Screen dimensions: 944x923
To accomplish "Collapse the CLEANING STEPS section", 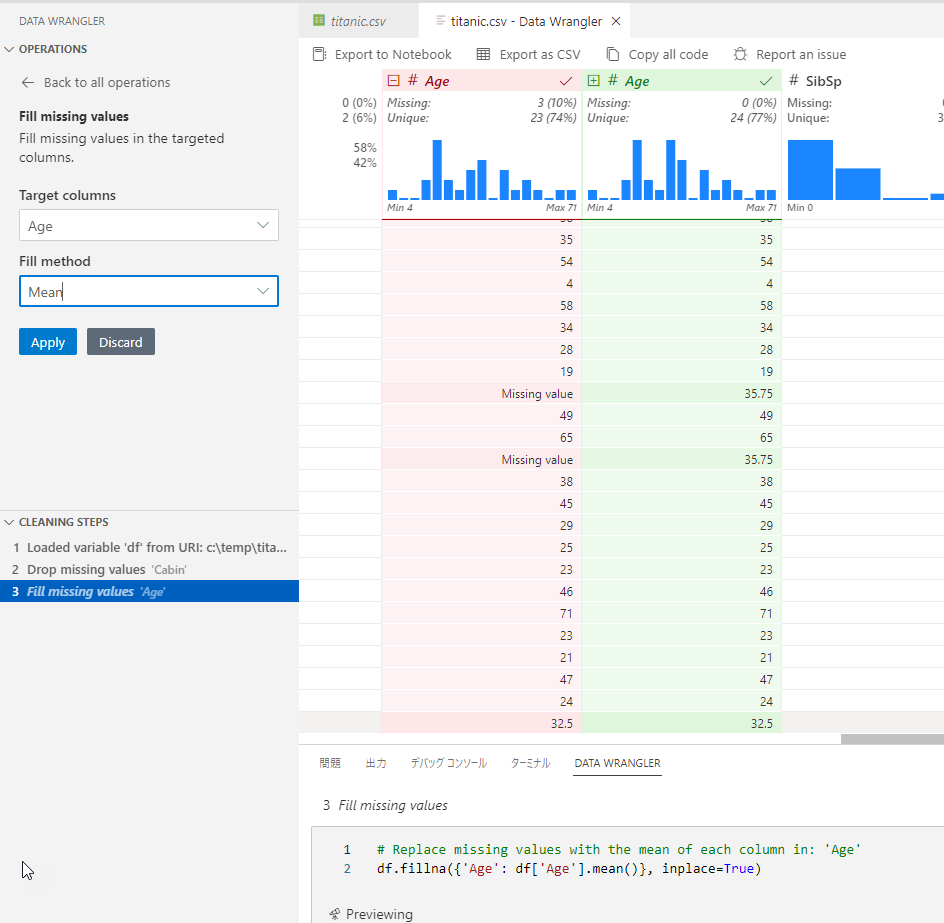I will 8,521.
